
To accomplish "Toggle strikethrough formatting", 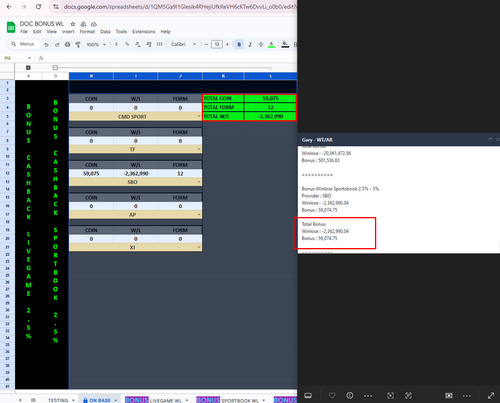I will (261, 44).
